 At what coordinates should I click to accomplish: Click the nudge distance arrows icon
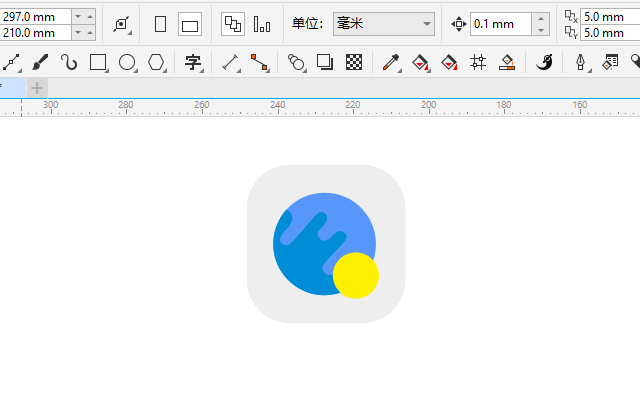(459, 24)
